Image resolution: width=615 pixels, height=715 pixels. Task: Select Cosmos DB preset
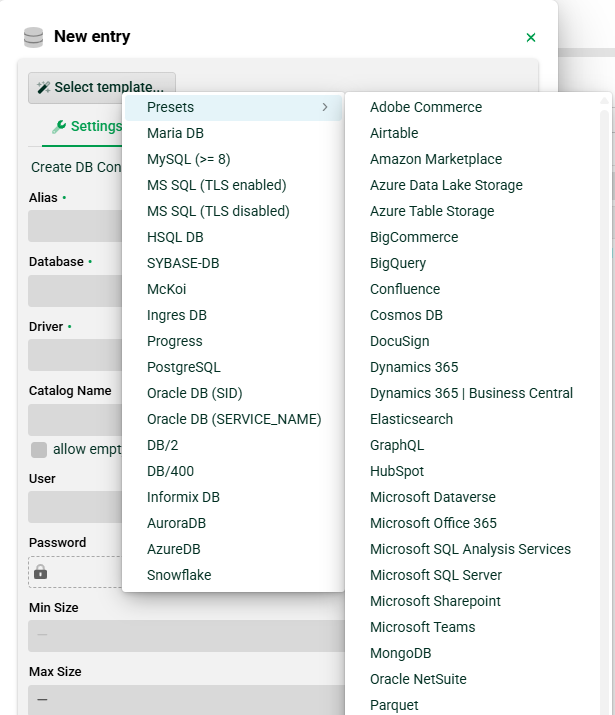[x=473, y=315]
